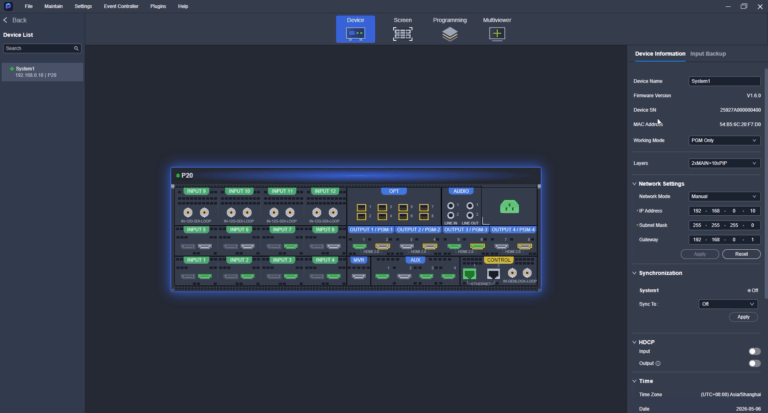Click the Time Zone value Asia/Shanghai

click(730, 395)
